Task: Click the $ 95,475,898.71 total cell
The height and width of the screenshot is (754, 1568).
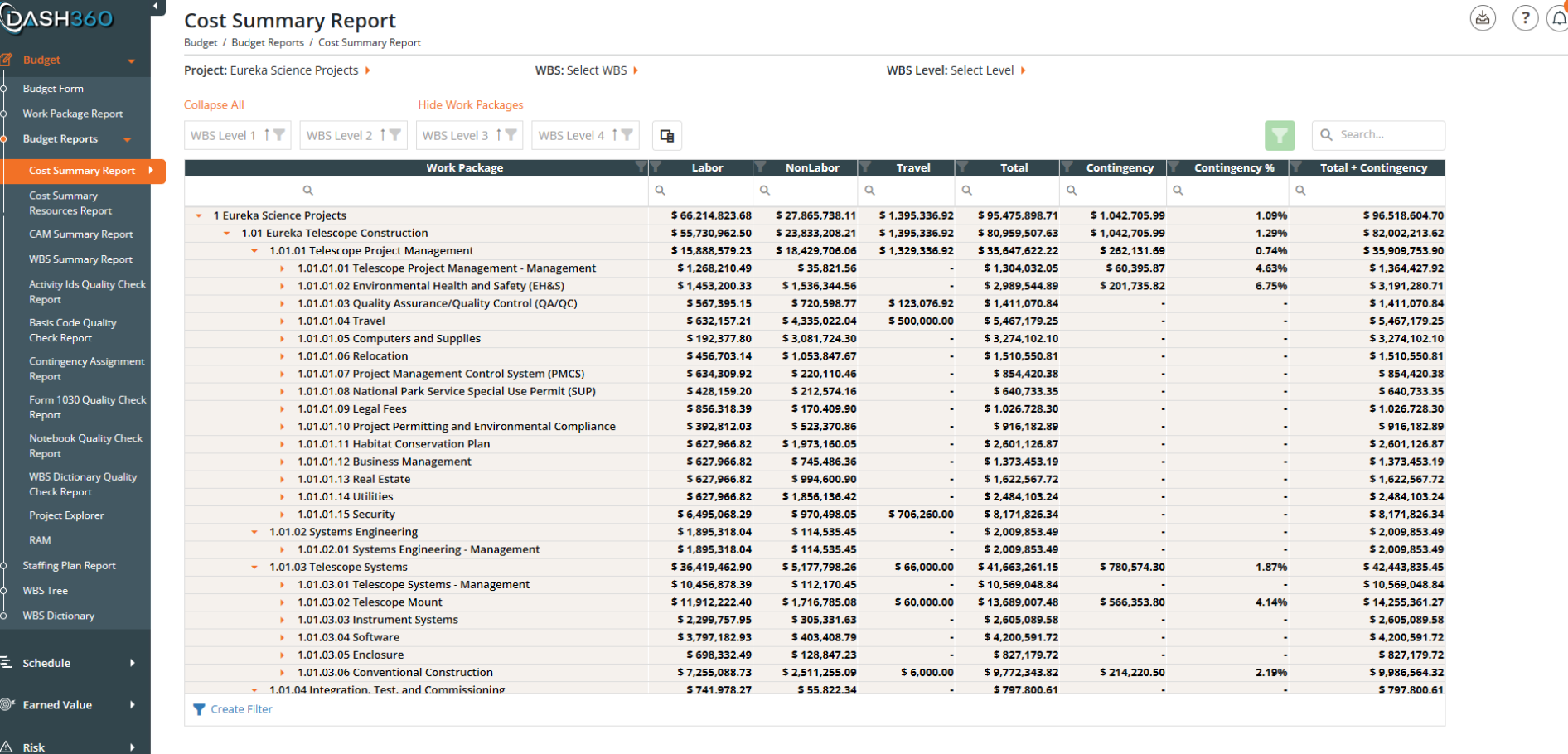Action: pyautogui.click(x=1017, y=215)
